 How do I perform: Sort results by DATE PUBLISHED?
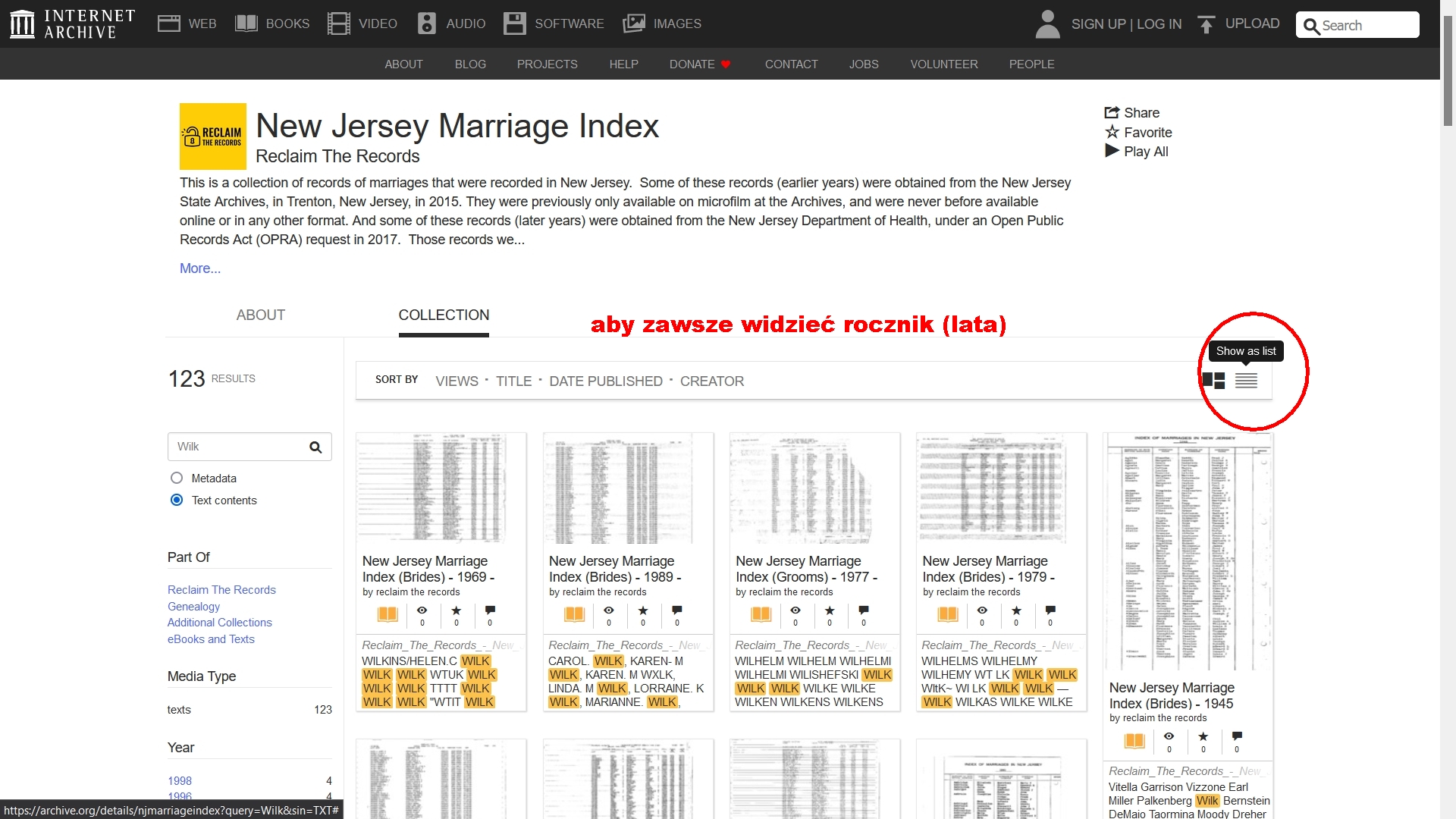coord(605,381)
